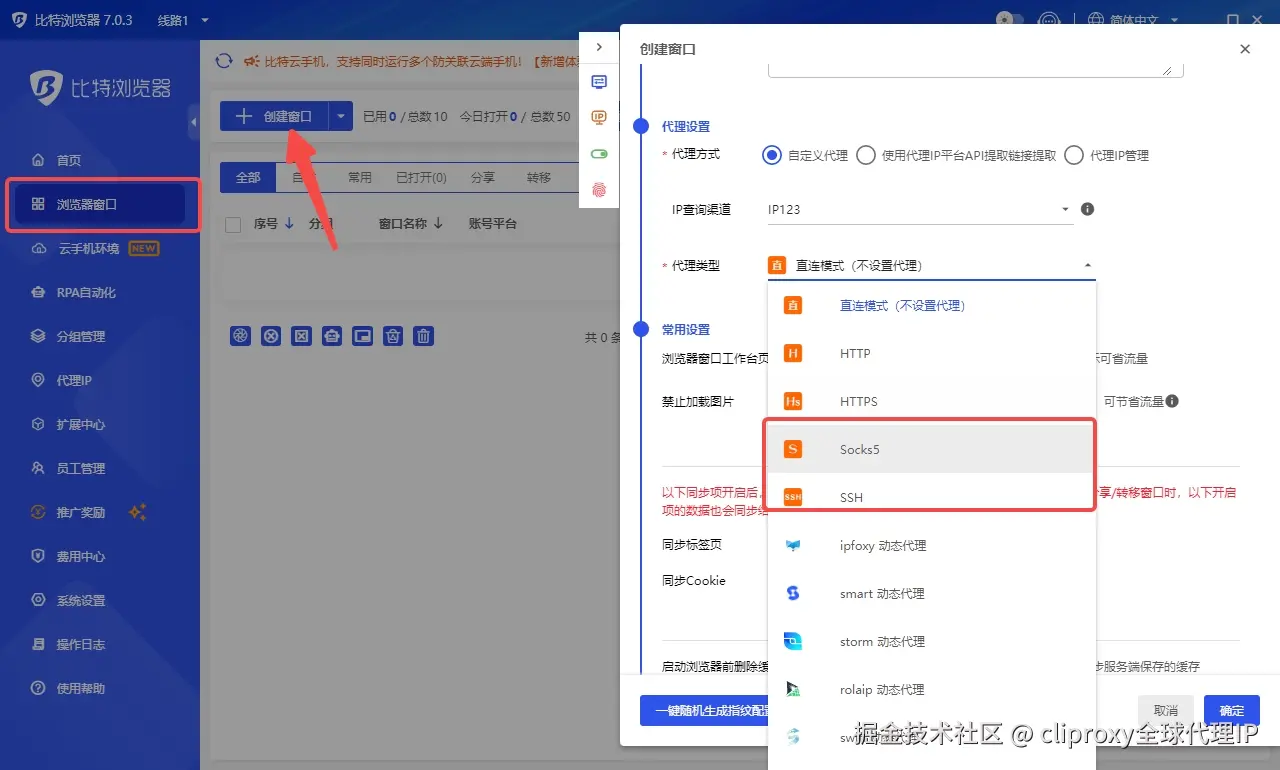Click the 使用帮助 question icon
Image resolution: width=1280 pixels, height=770 pixels.
(x=38, y=688)
